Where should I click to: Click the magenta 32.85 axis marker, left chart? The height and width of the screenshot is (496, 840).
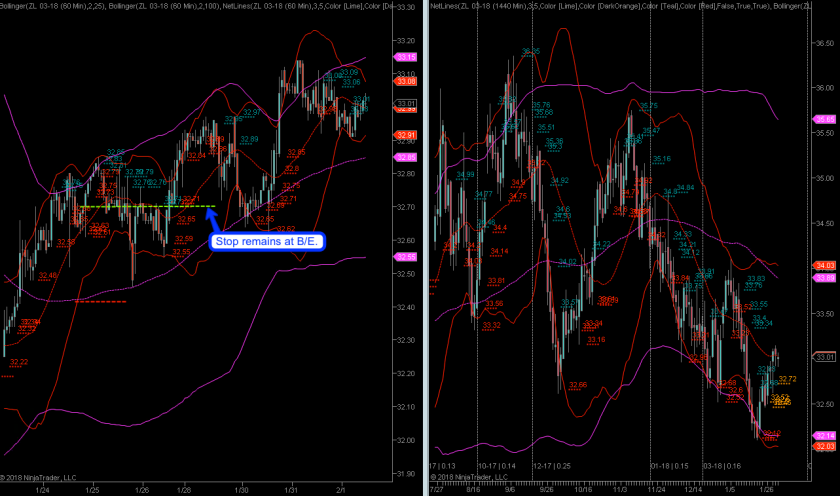tap(406, 157)
